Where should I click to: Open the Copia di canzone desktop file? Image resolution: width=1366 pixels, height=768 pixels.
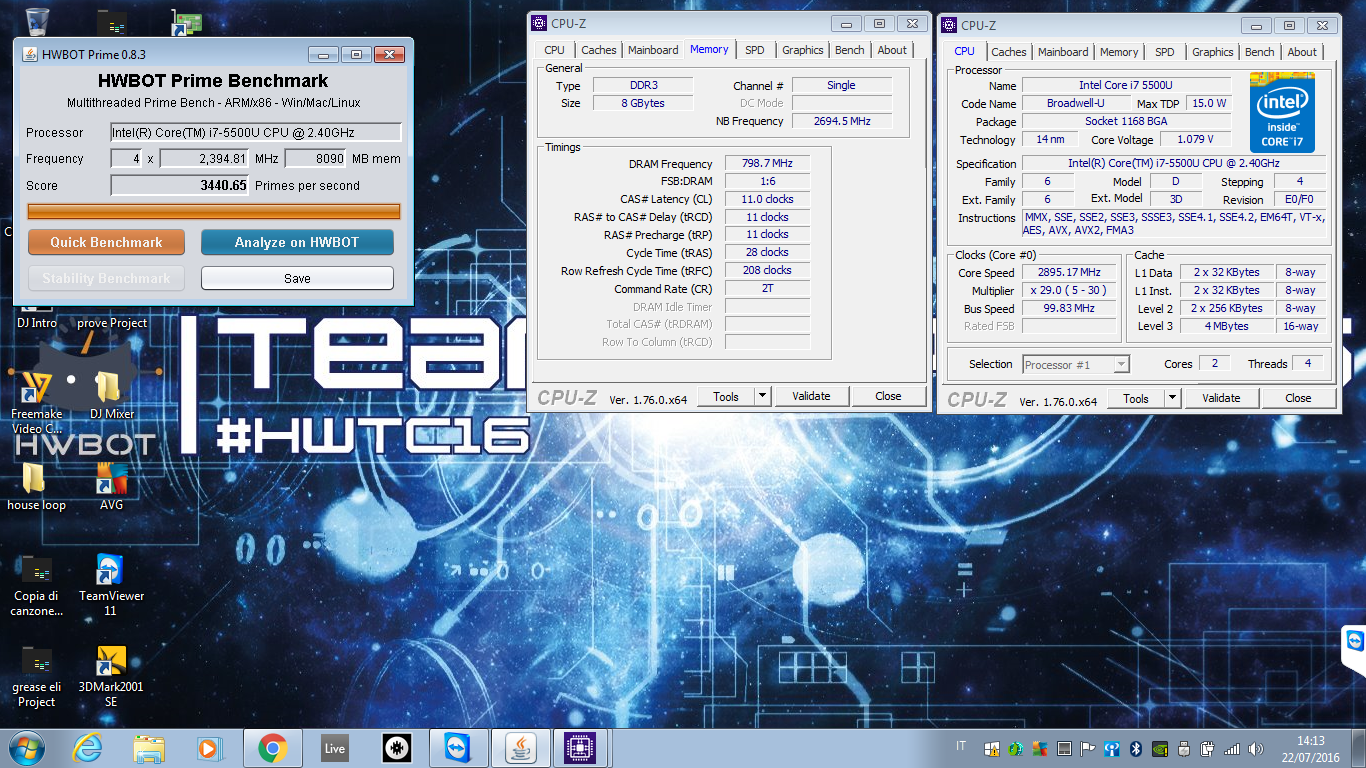37,586
